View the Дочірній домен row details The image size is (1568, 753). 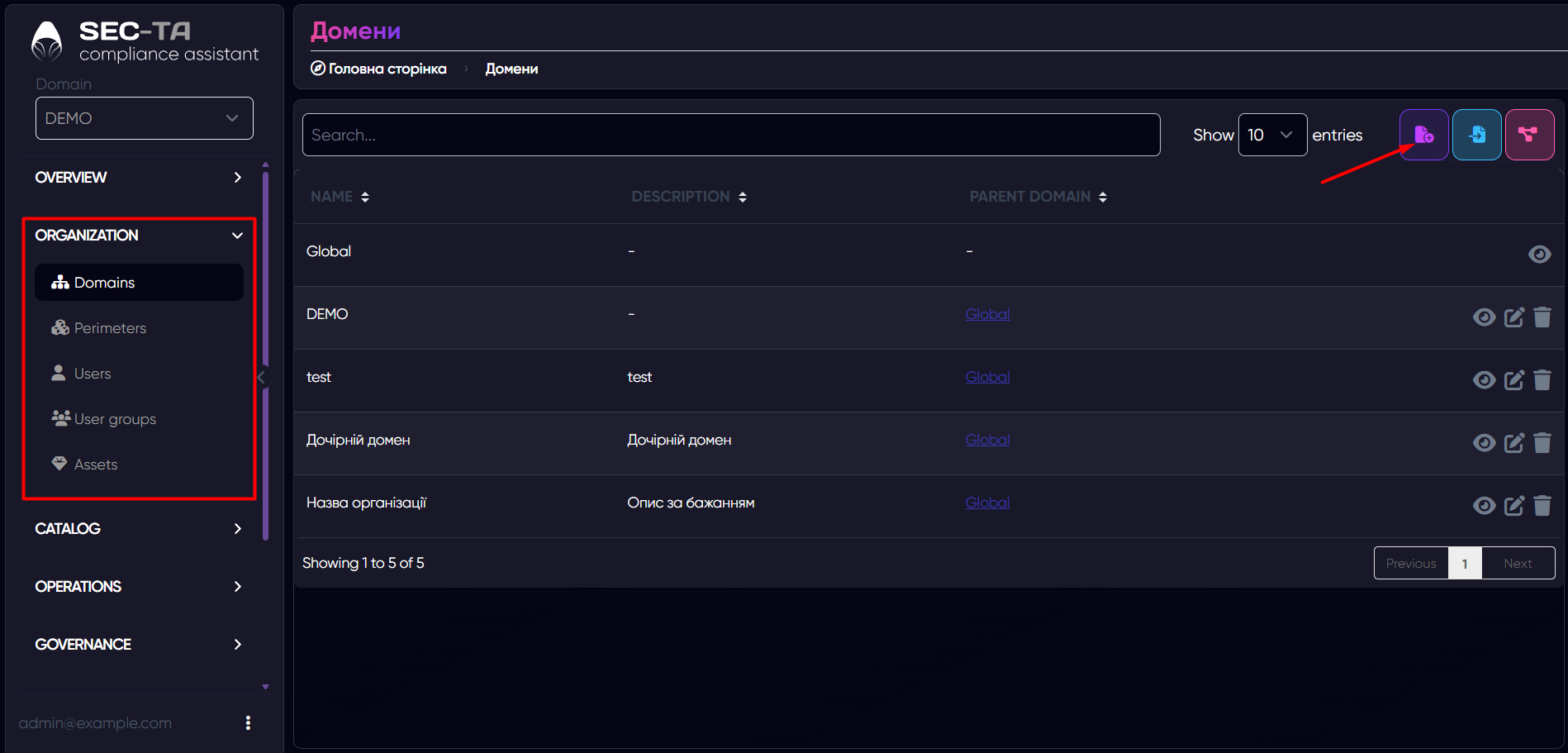(x=1484, y=443)
